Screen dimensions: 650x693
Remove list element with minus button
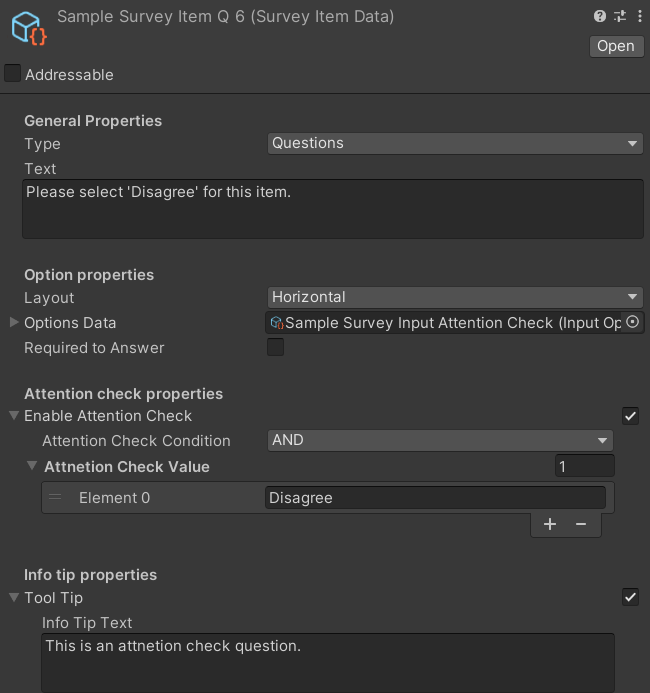pos(581,525)
